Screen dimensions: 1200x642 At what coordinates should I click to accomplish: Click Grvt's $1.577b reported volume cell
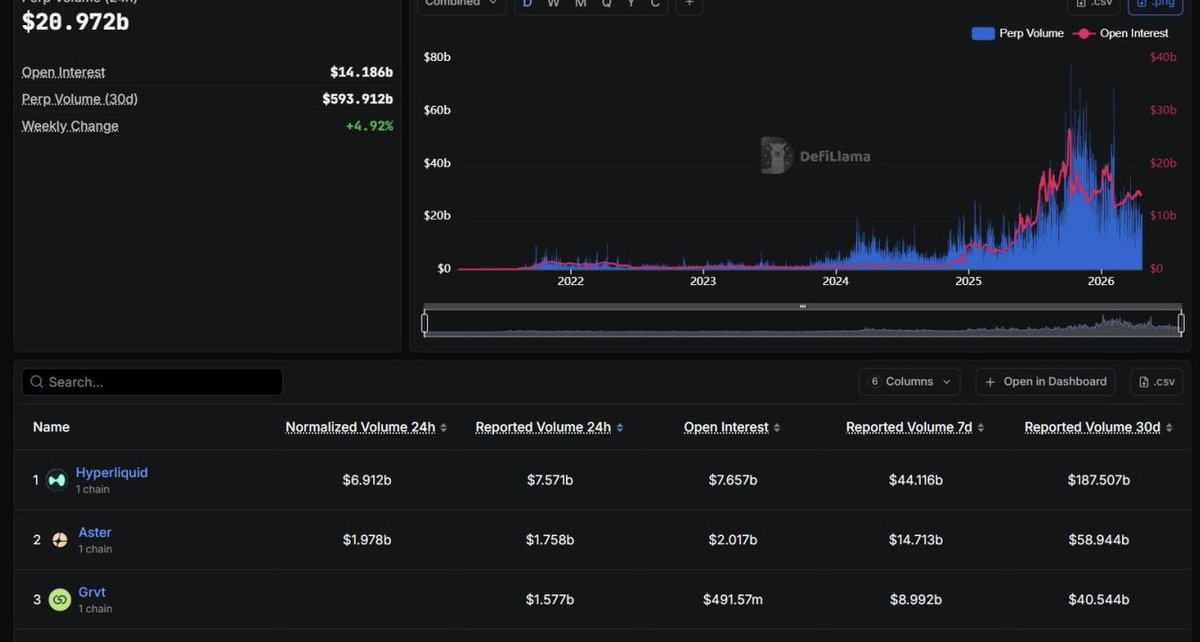pos(550,600)
